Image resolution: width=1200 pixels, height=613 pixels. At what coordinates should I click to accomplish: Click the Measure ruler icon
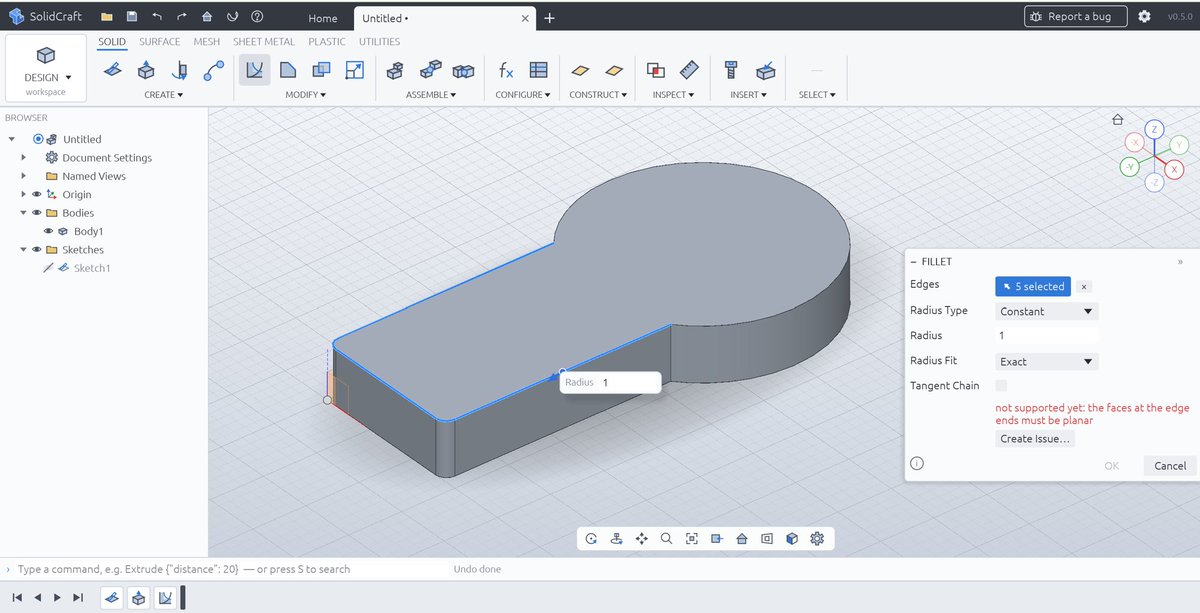689,70
